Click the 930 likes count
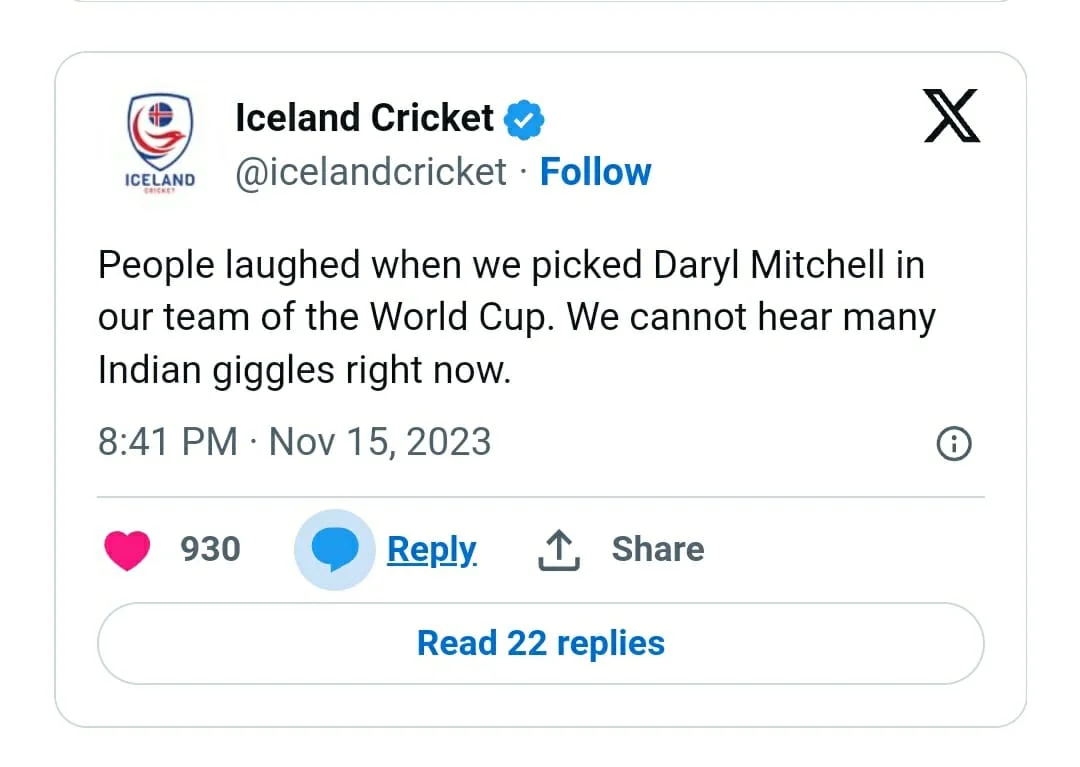The height and width of the screenshot is (767, 1080). tap(210, 549)
